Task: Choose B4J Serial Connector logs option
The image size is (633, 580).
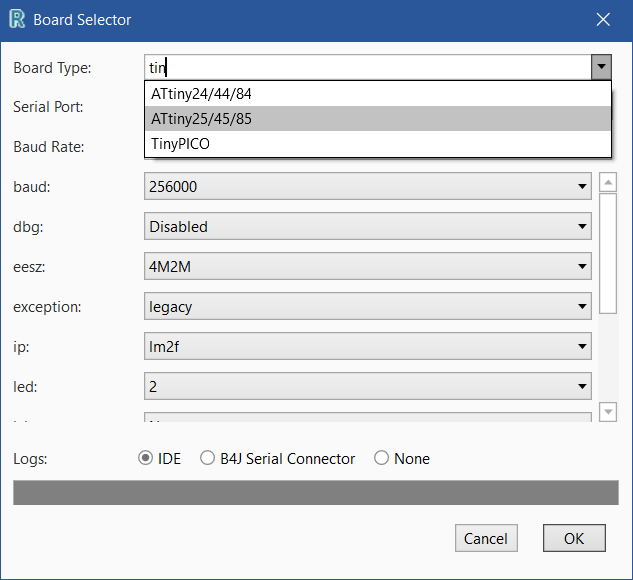Action: (x=208, y=459)
